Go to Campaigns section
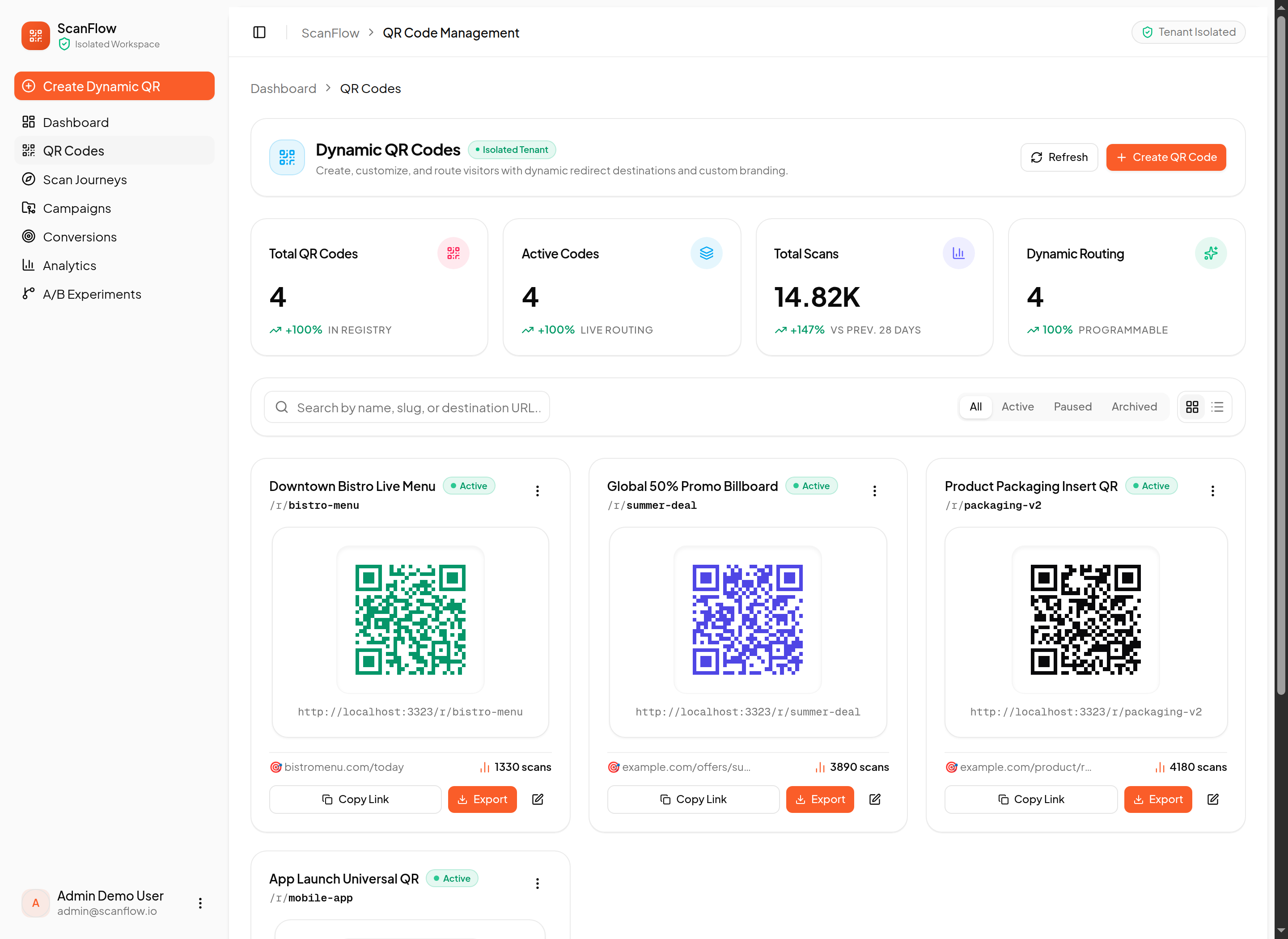This screenshot has width=1288, height=939. pos(114,208)
